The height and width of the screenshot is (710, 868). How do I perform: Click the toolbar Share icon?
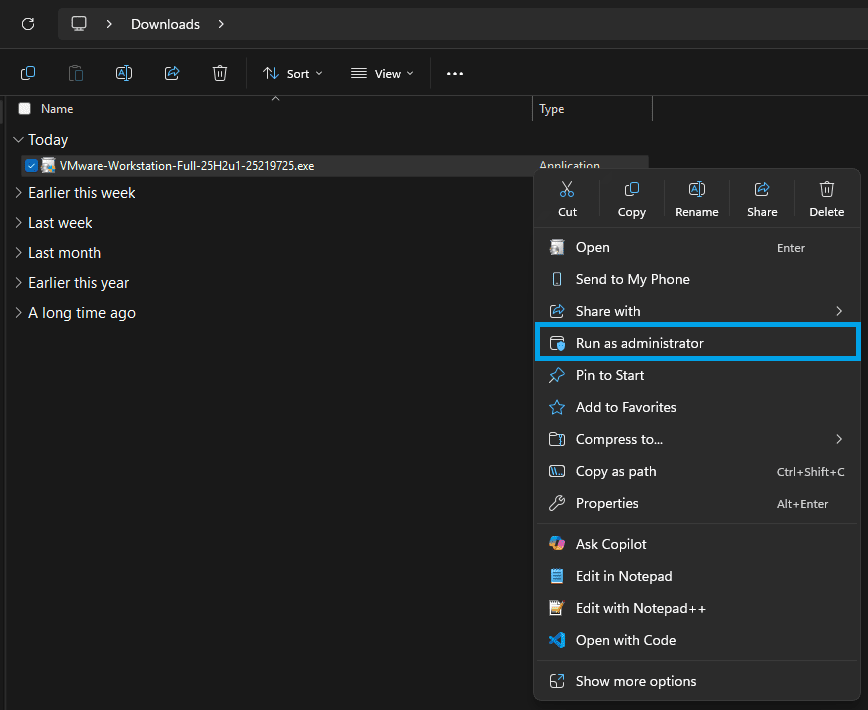(x=172, y=73)
